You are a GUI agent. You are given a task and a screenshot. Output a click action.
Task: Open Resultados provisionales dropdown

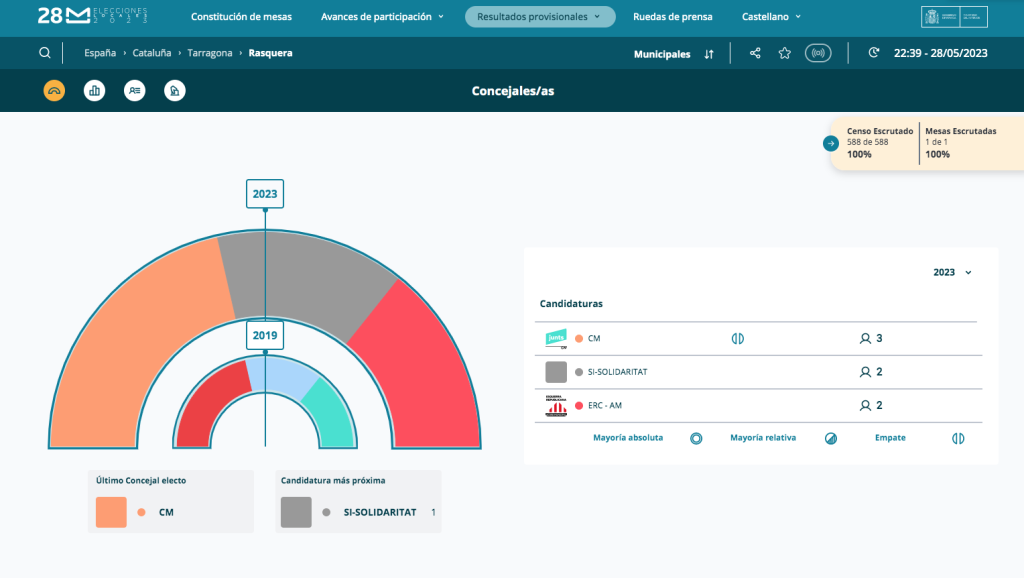(540, 17)
